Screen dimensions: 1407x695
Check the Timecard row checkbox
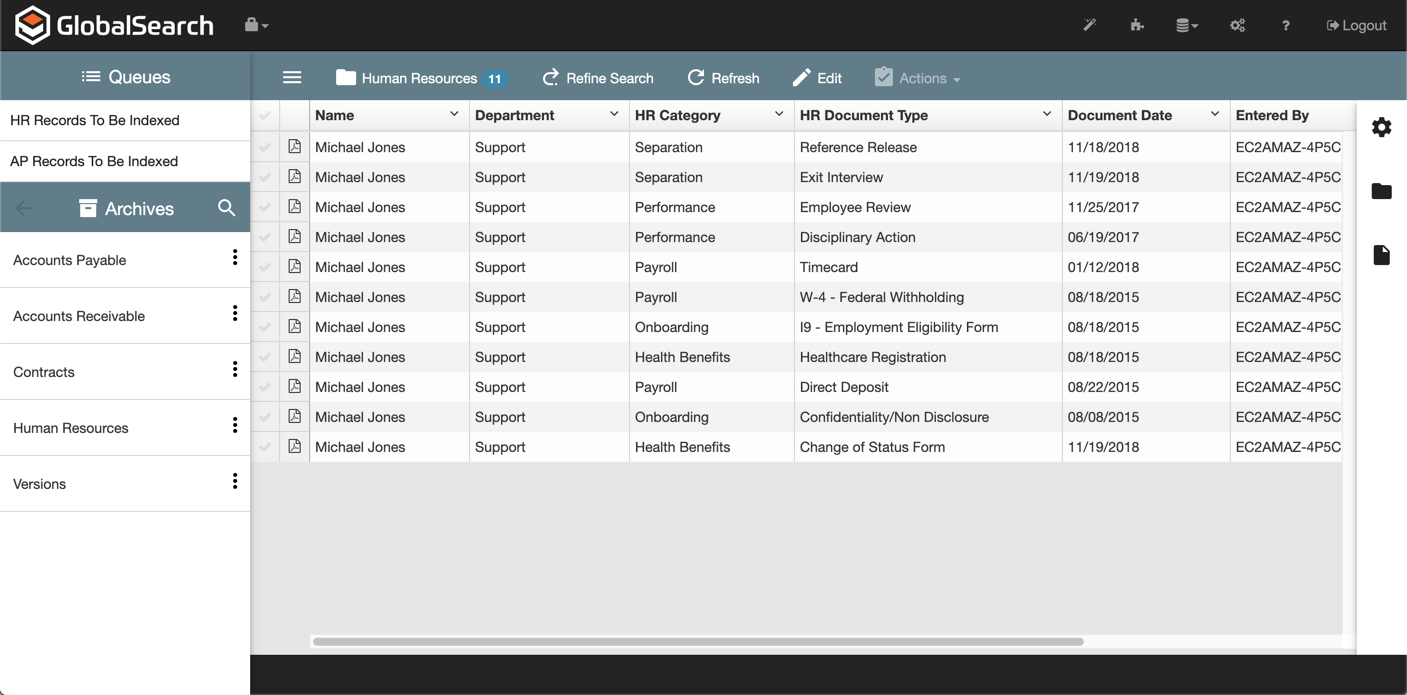coord(265,267)
